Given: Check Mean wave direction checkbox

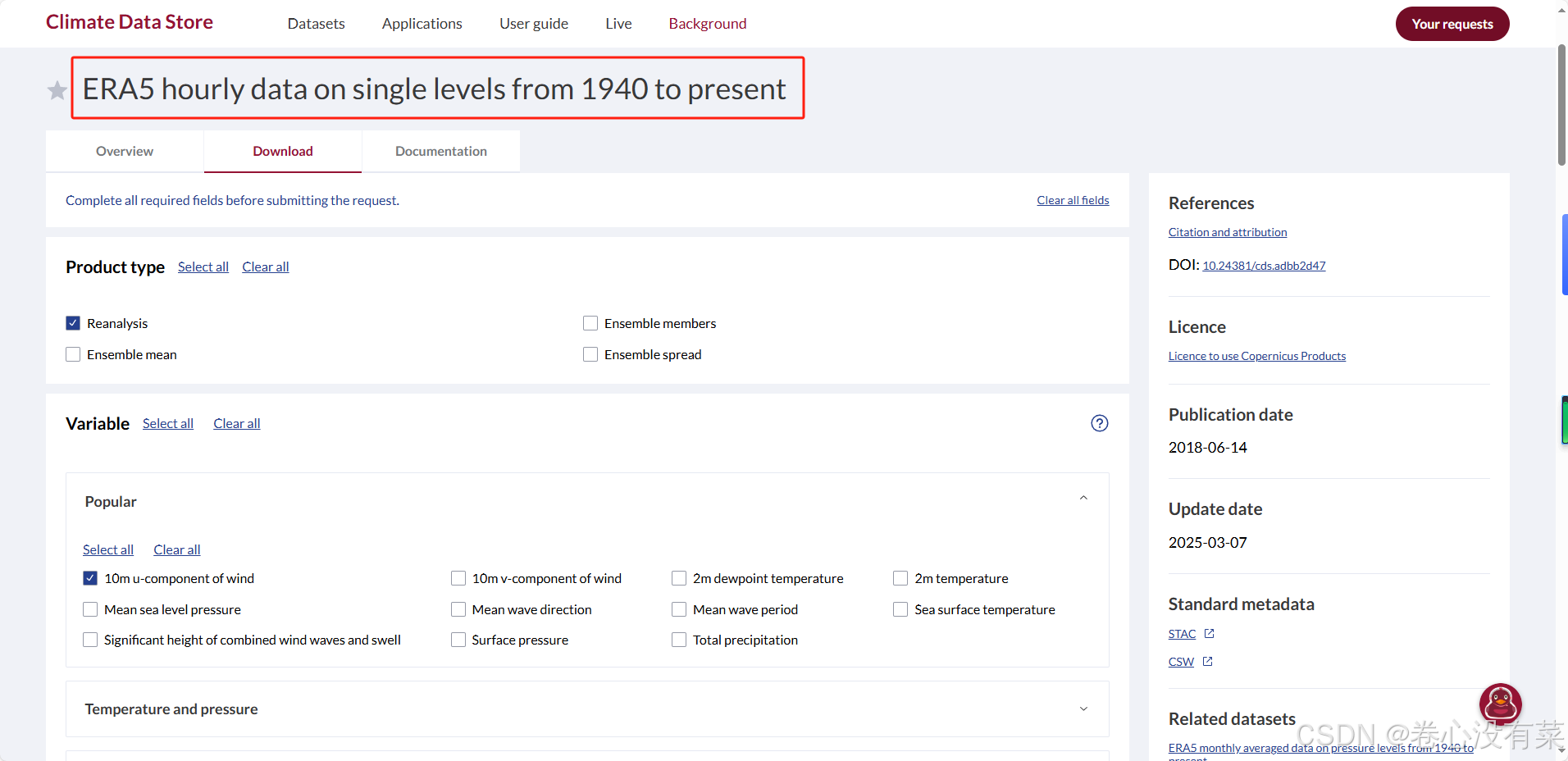Looking at the screenshot, I should pos(458,609).
